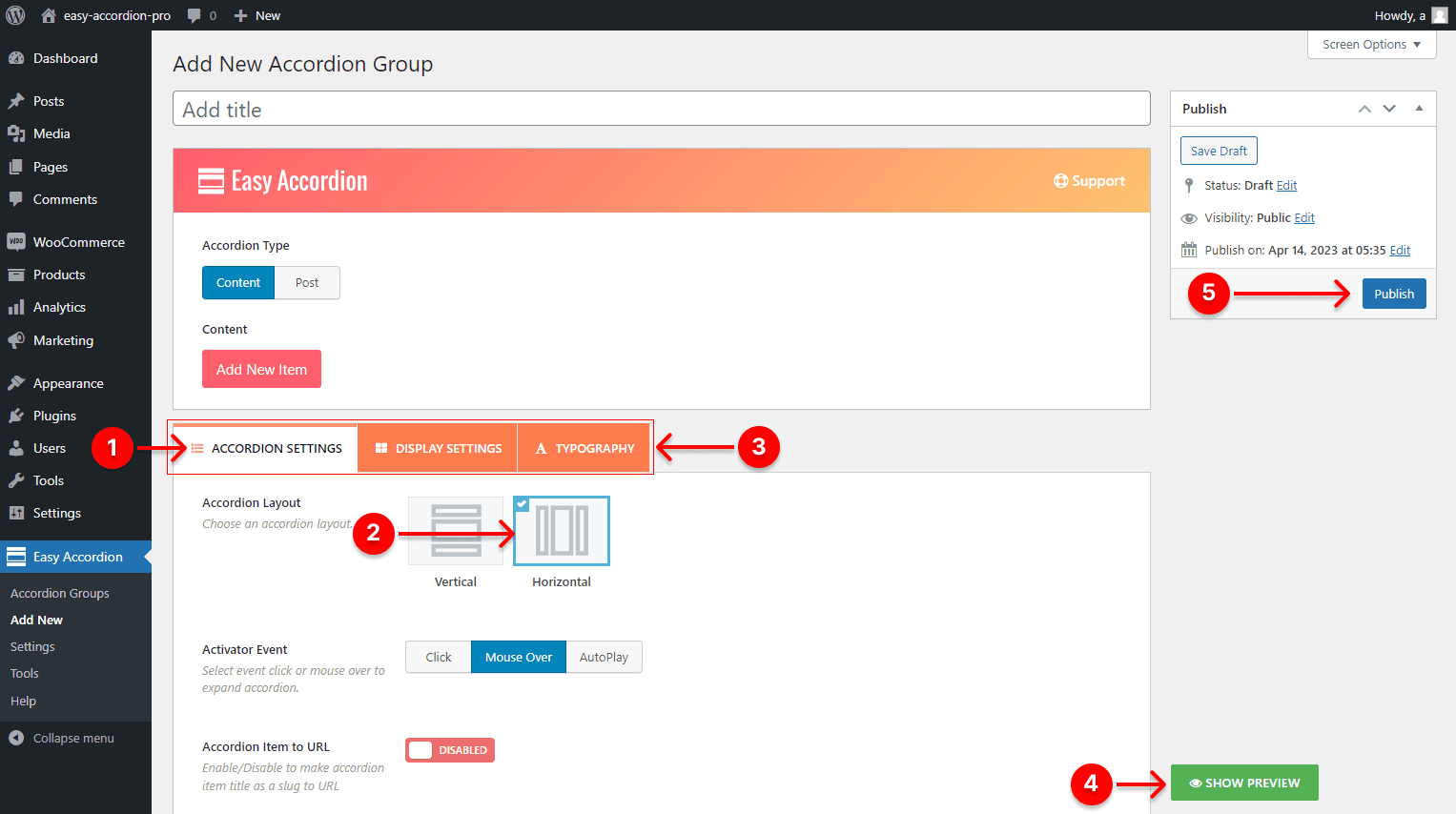Click the Products archive icon
This screenshot has width=1456, height=814.
[16, 275]
